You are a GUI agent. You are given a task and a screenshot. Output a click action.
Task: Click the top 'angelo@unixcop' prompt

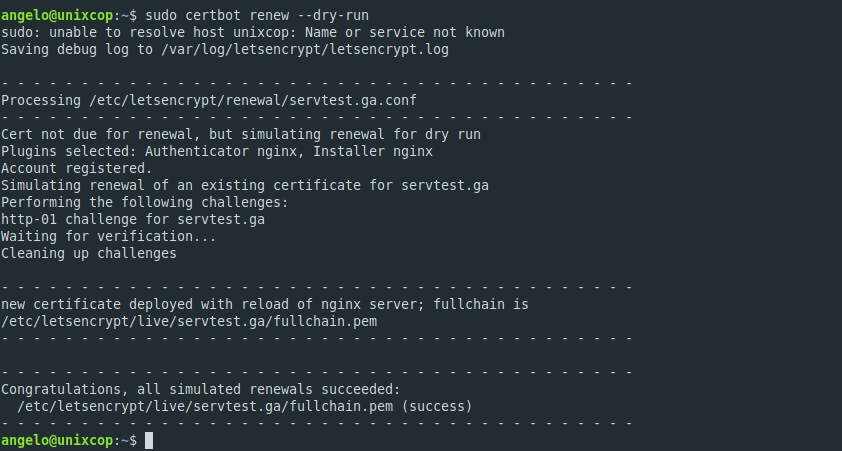pyautogui.click(x=57, y=16)
